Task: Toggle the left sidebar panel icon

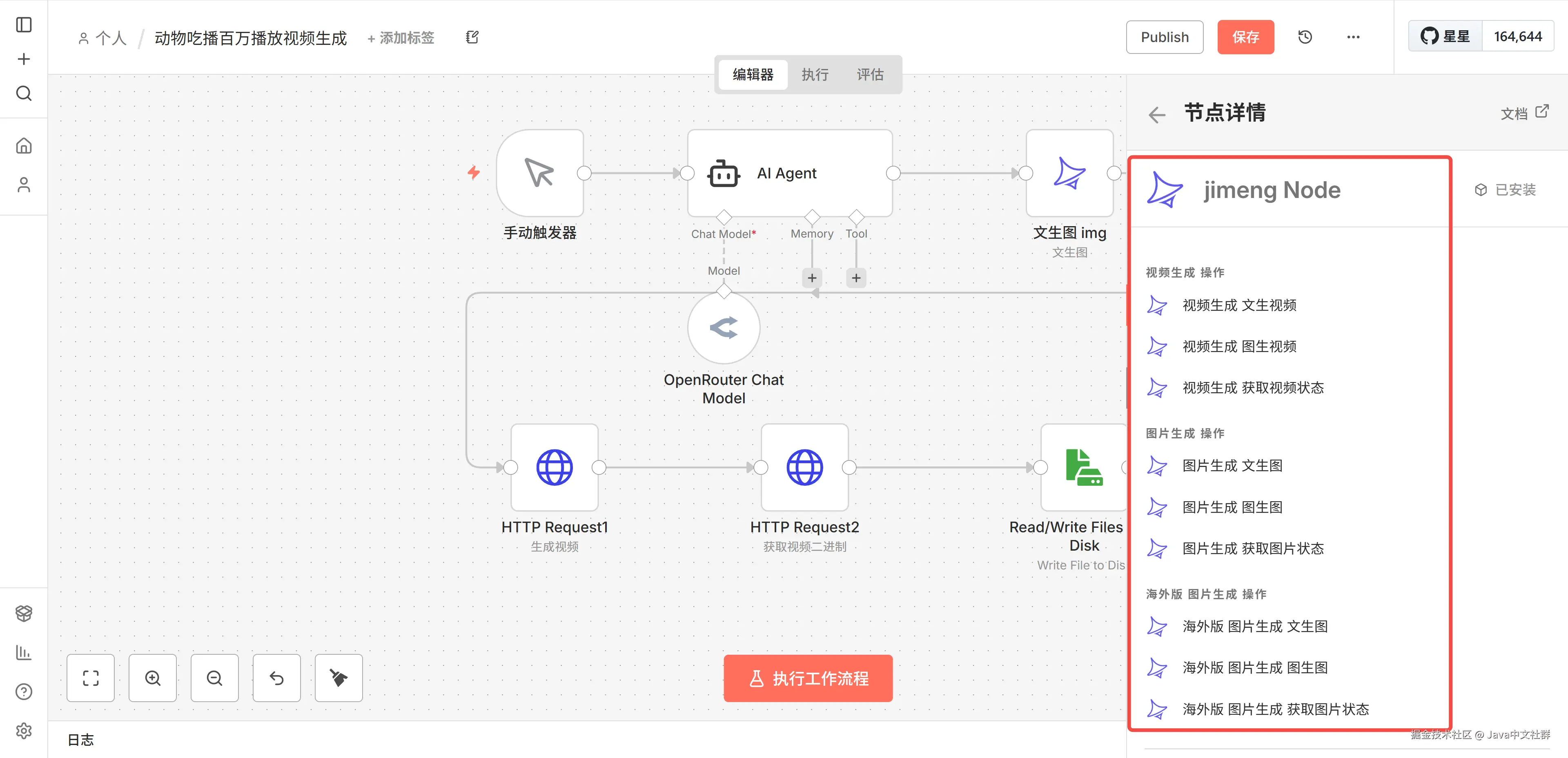Action: click(24, 25)
